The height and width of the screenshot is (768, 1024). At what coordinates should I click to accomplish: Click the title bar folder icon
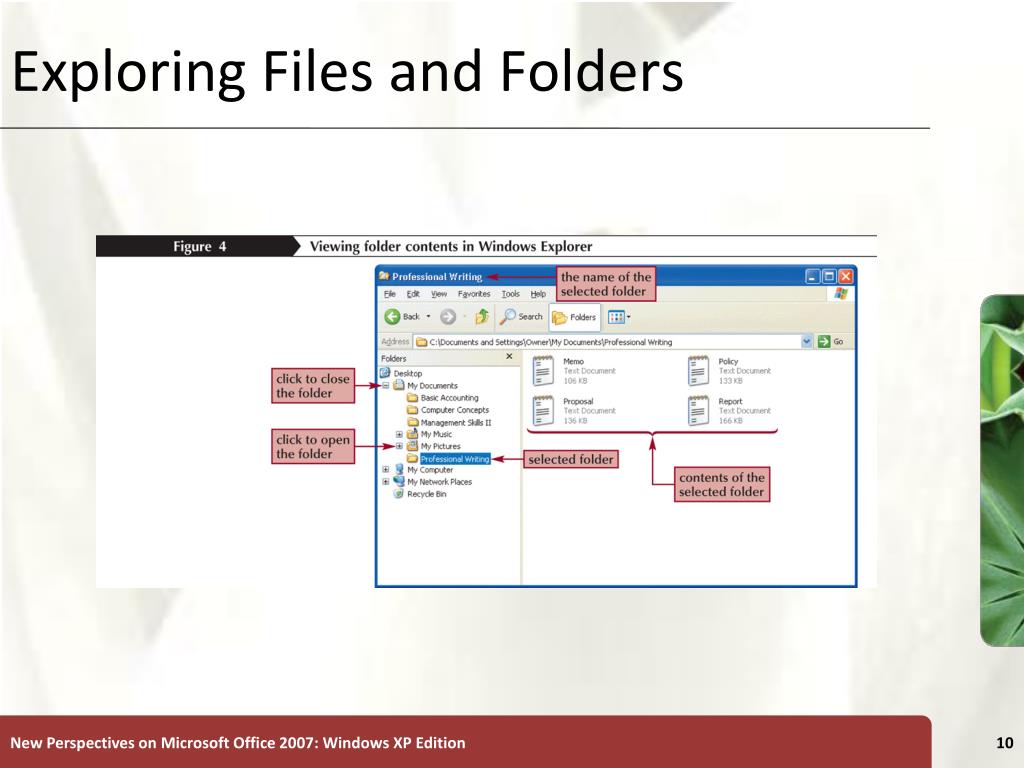384,276
